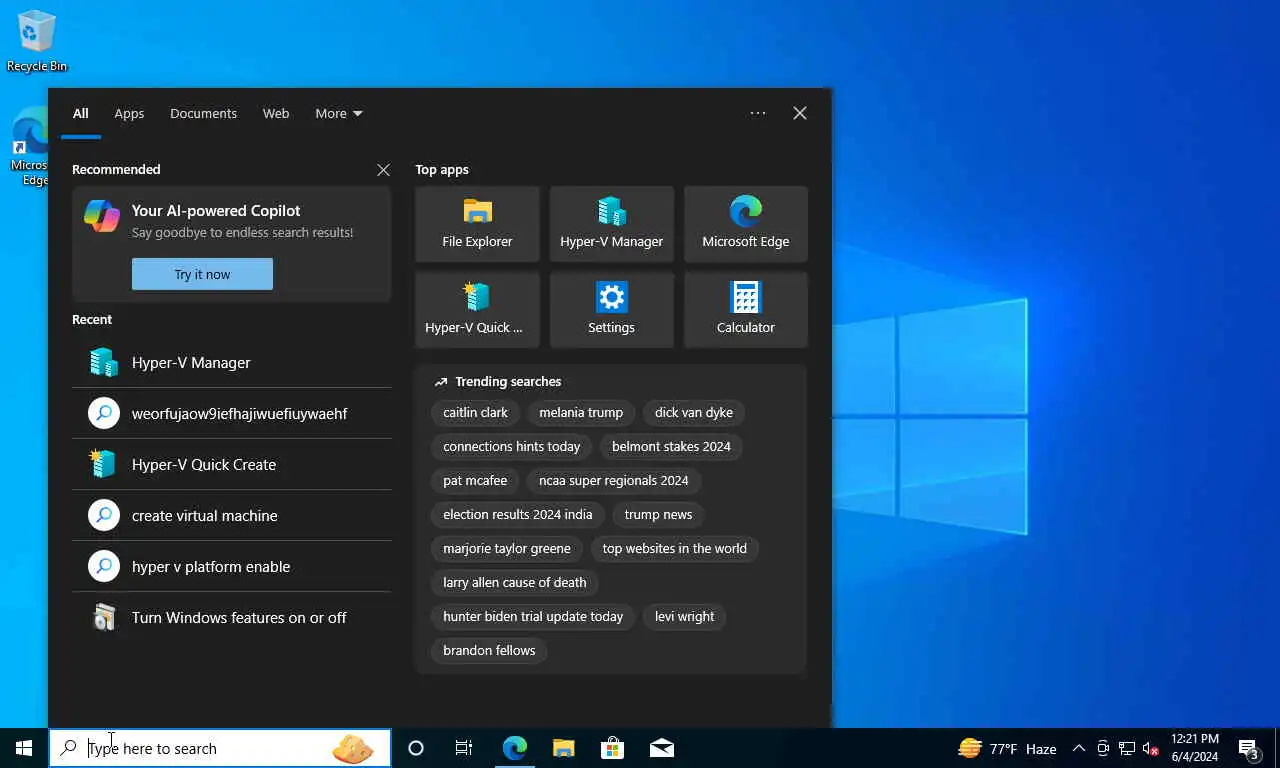Close the search panel
Screen dimensions: 1280x768
pos(800,113)
